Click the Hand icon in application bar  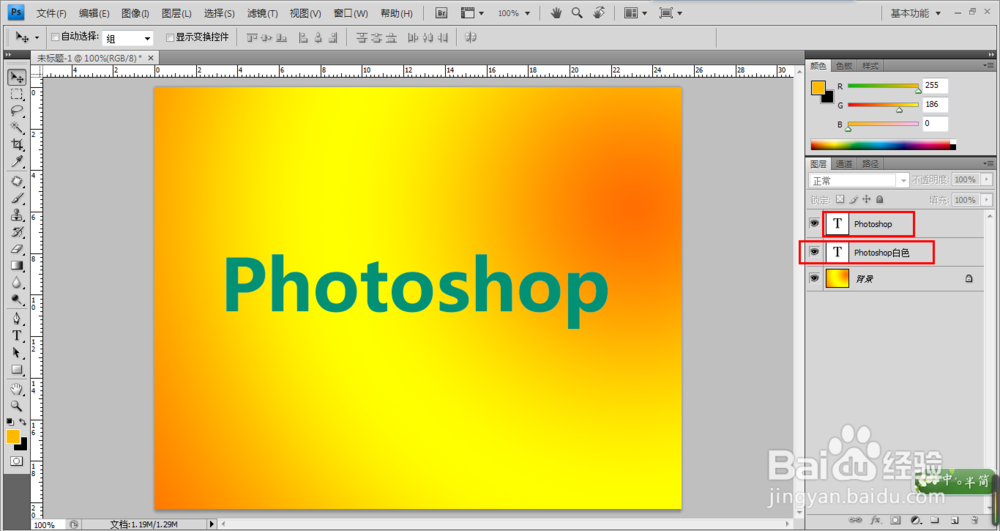[556, 13]
